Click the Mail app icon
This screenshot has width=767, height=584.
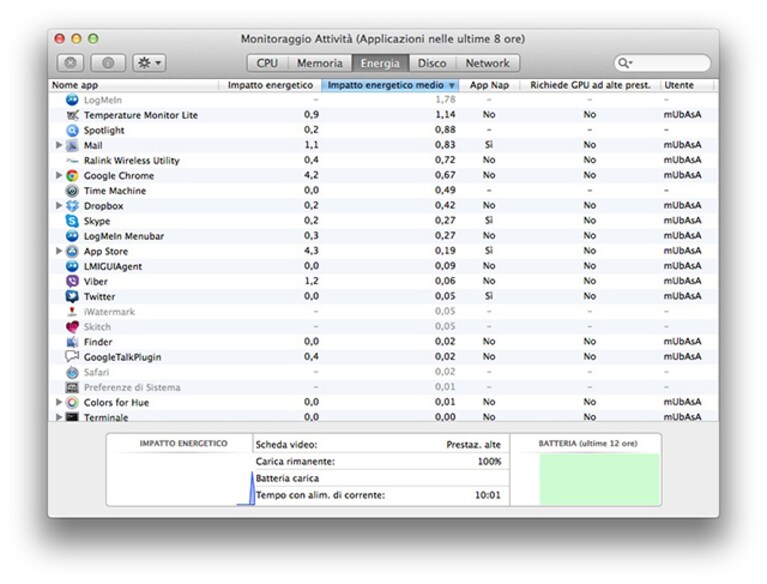72,145
